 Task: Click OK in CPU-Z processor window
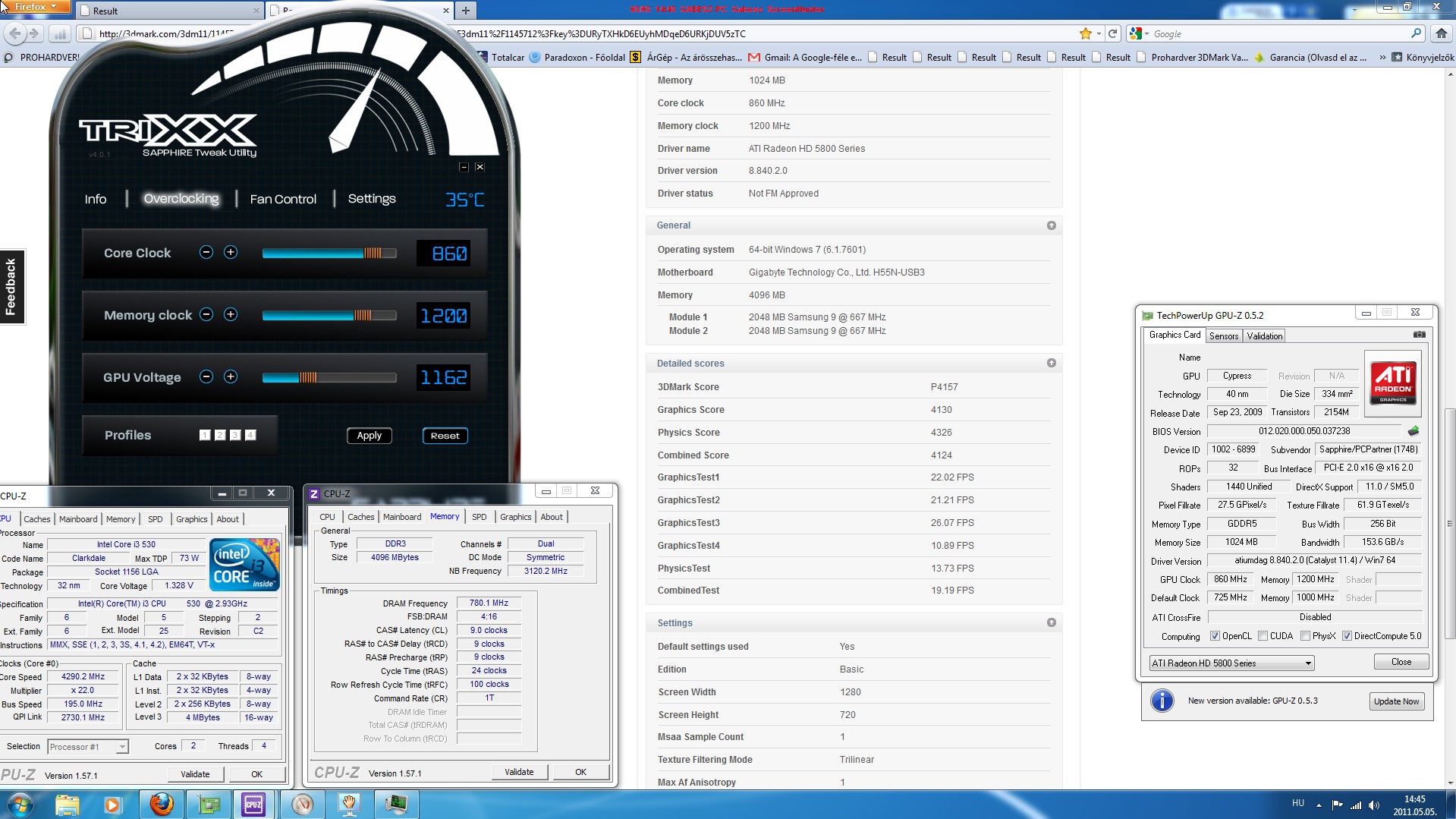coord(257,774)
